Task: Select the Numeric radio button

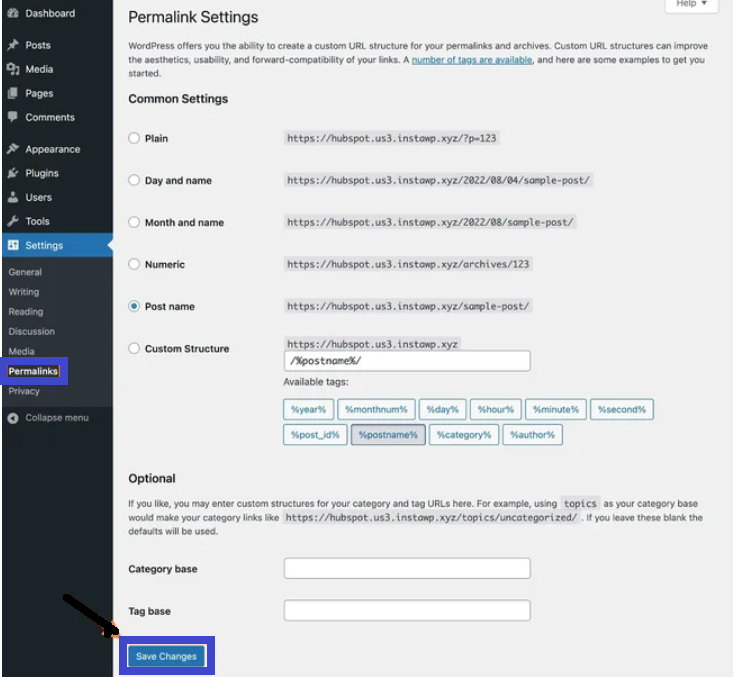Action: (134, 264)
